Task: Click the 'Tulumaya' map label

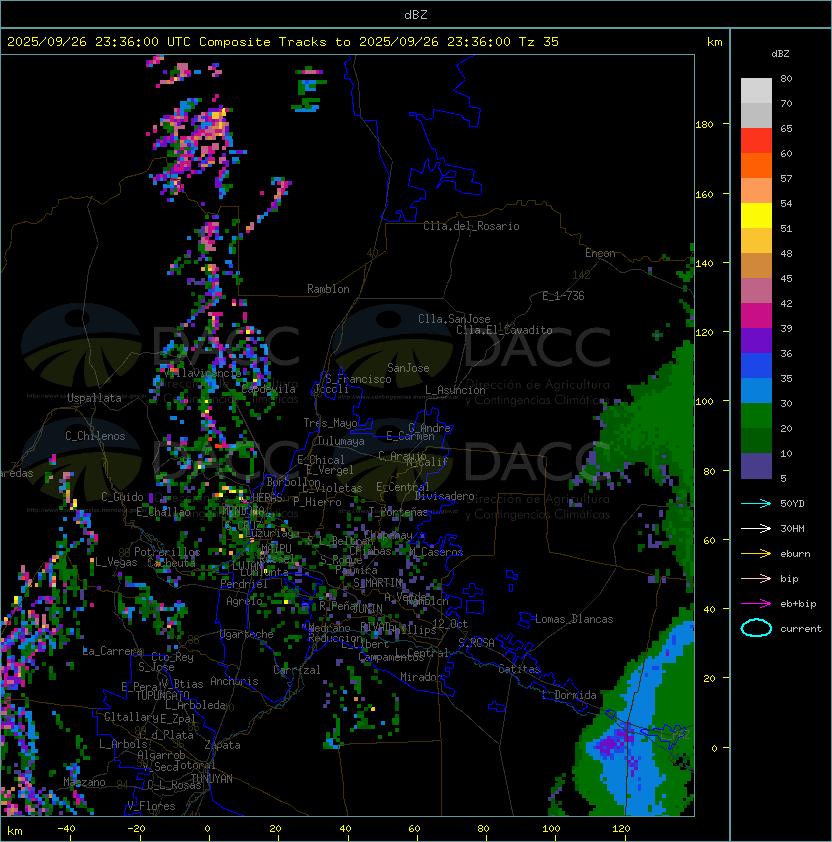Action: coord(341,441)
